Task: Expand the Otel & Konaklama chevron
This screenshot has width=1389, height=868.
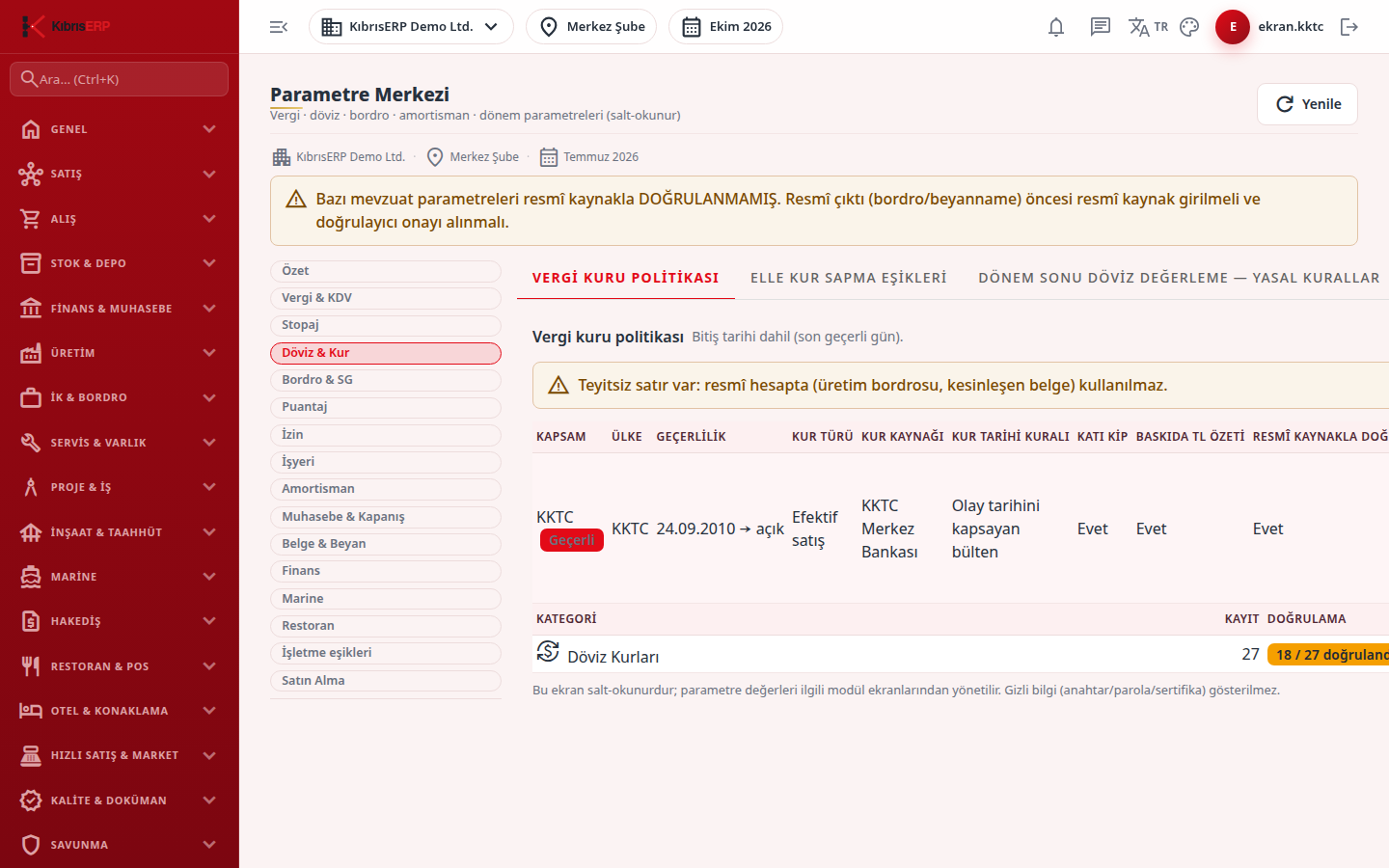Action: click(209, 711)
